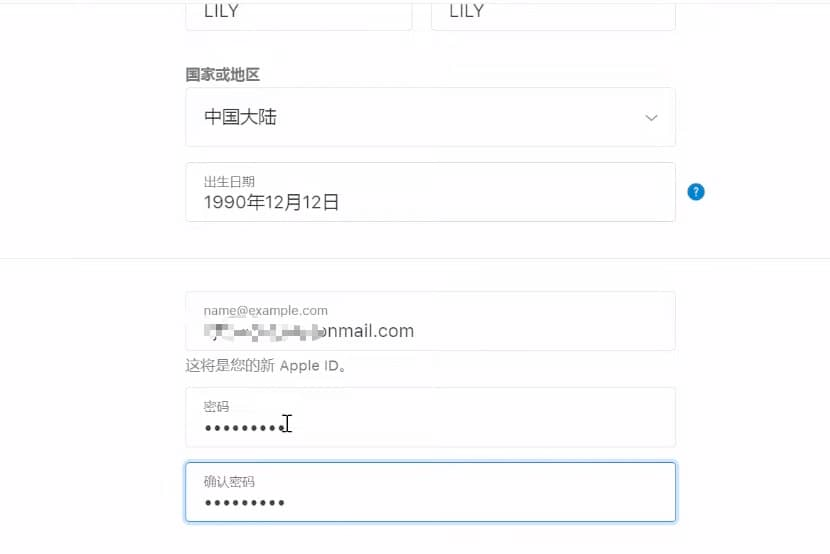Screen dimensions: 830x554
Task: Click the 1990年12月12日 date value
Action: coord(272,202)
